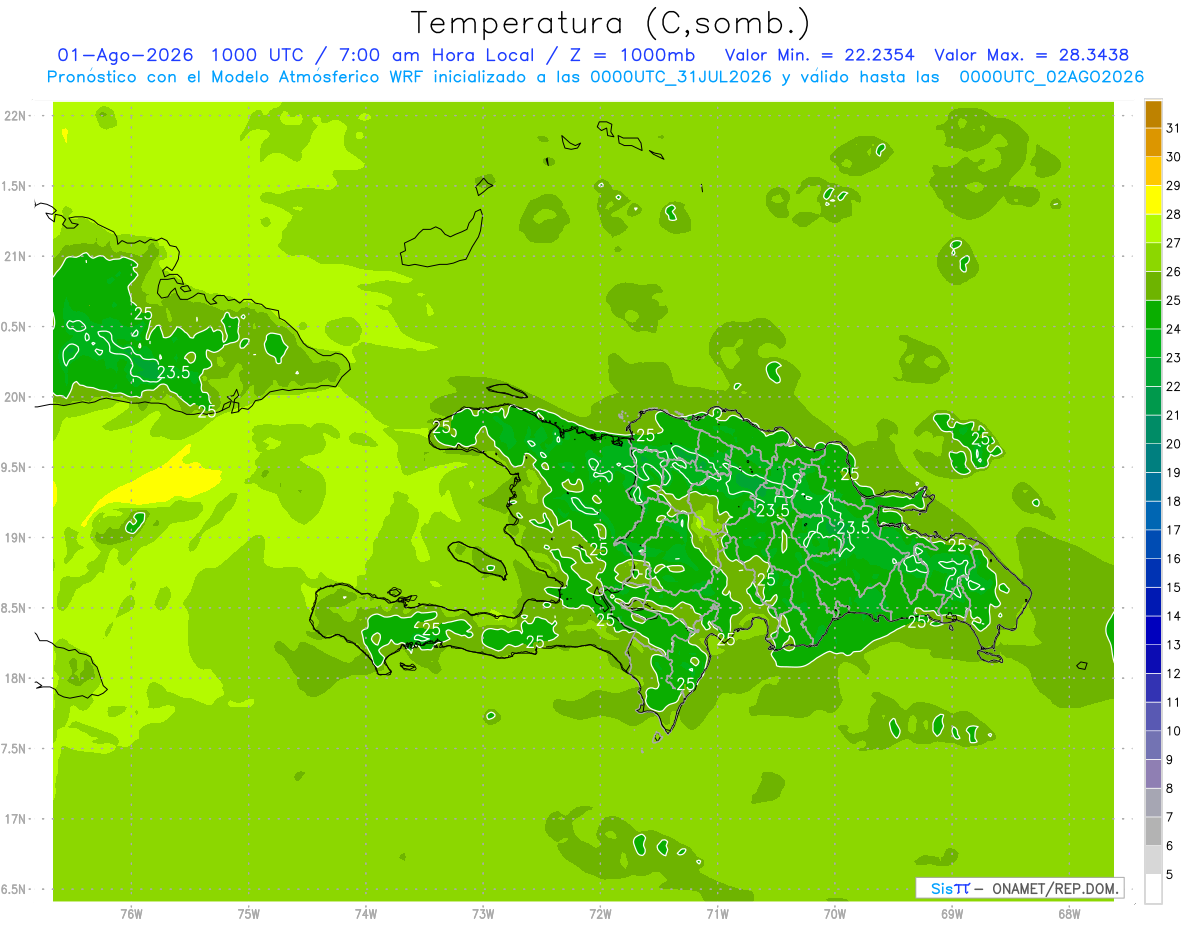This screenshot has height=927, width=1200.
Task: Click the 23.5 contour label over Cuba
Action: [174, 372]
